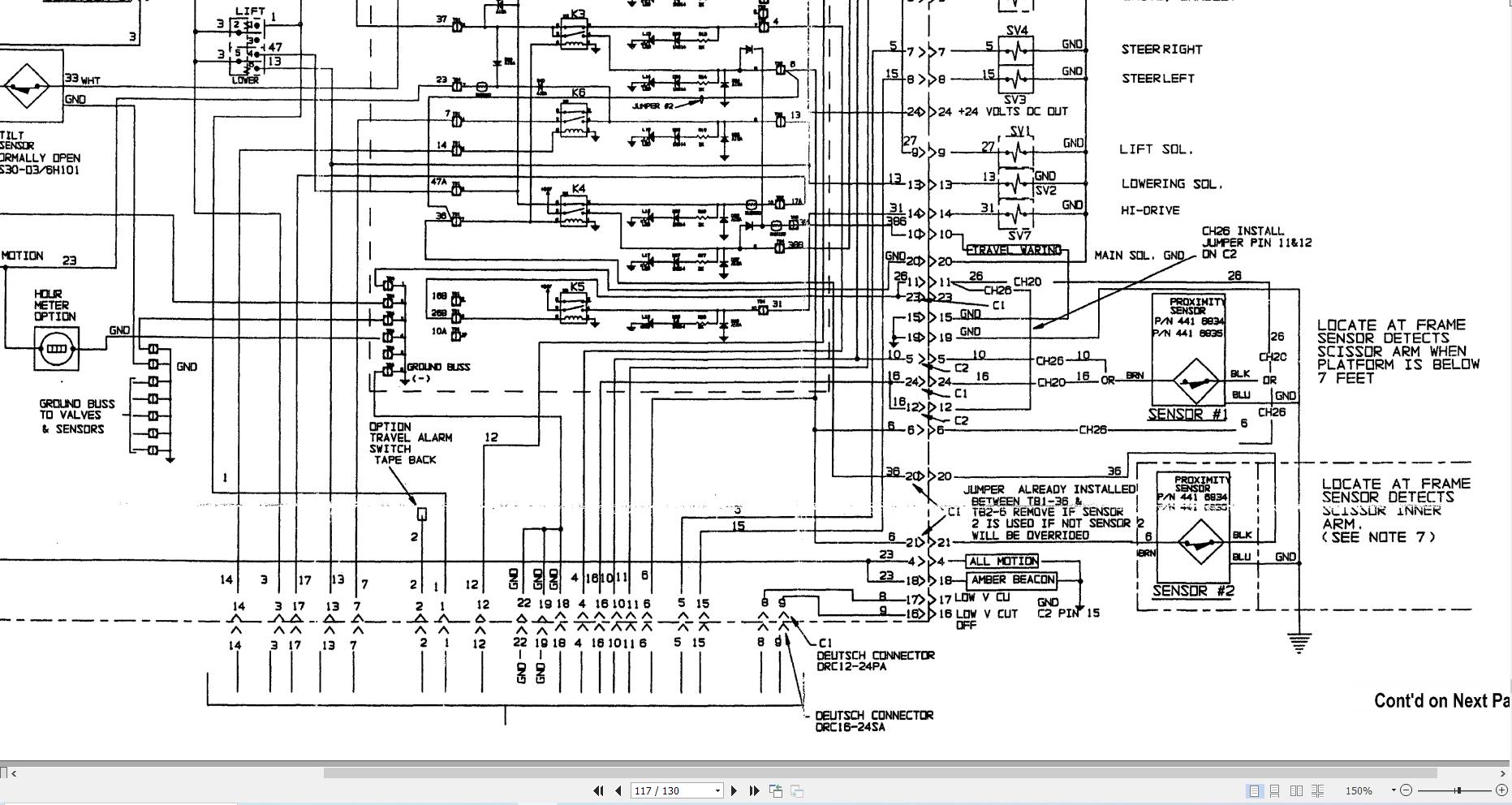Click the SV4 solenoid valve symbol
This screenshot has width=1512, height=805.
1016,50
